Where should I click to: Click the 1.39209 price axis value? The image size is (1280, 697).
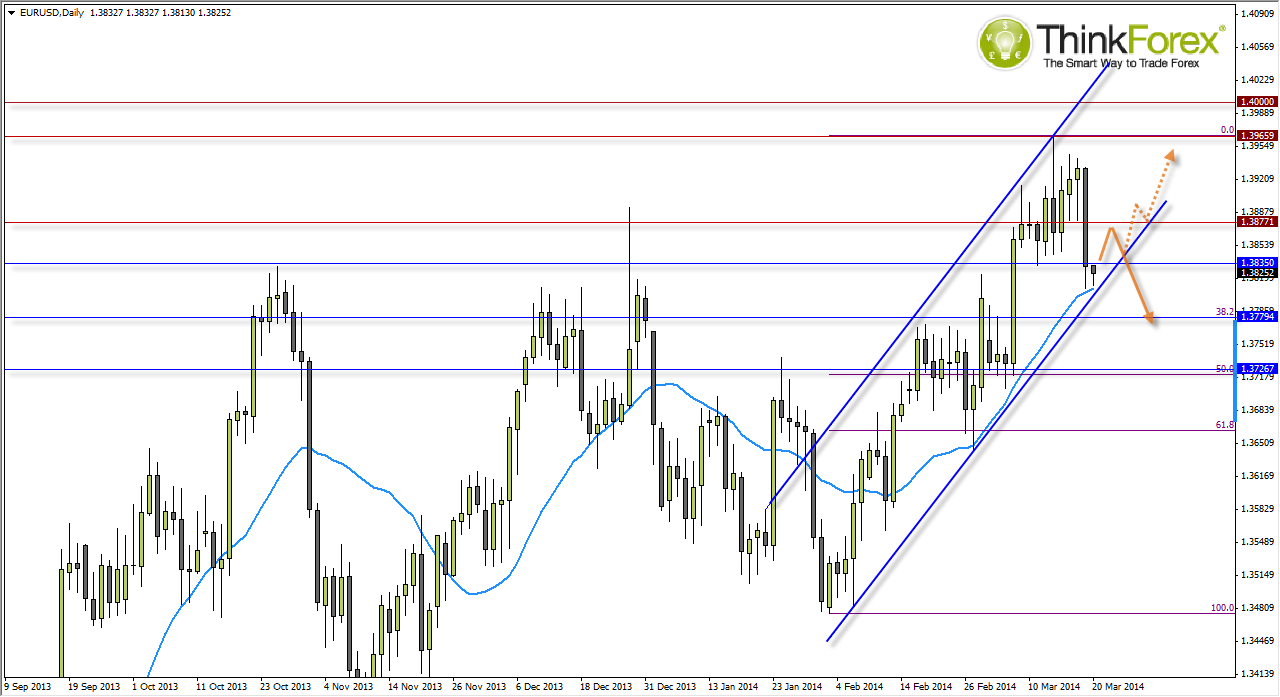click(x=1258, y=179)
